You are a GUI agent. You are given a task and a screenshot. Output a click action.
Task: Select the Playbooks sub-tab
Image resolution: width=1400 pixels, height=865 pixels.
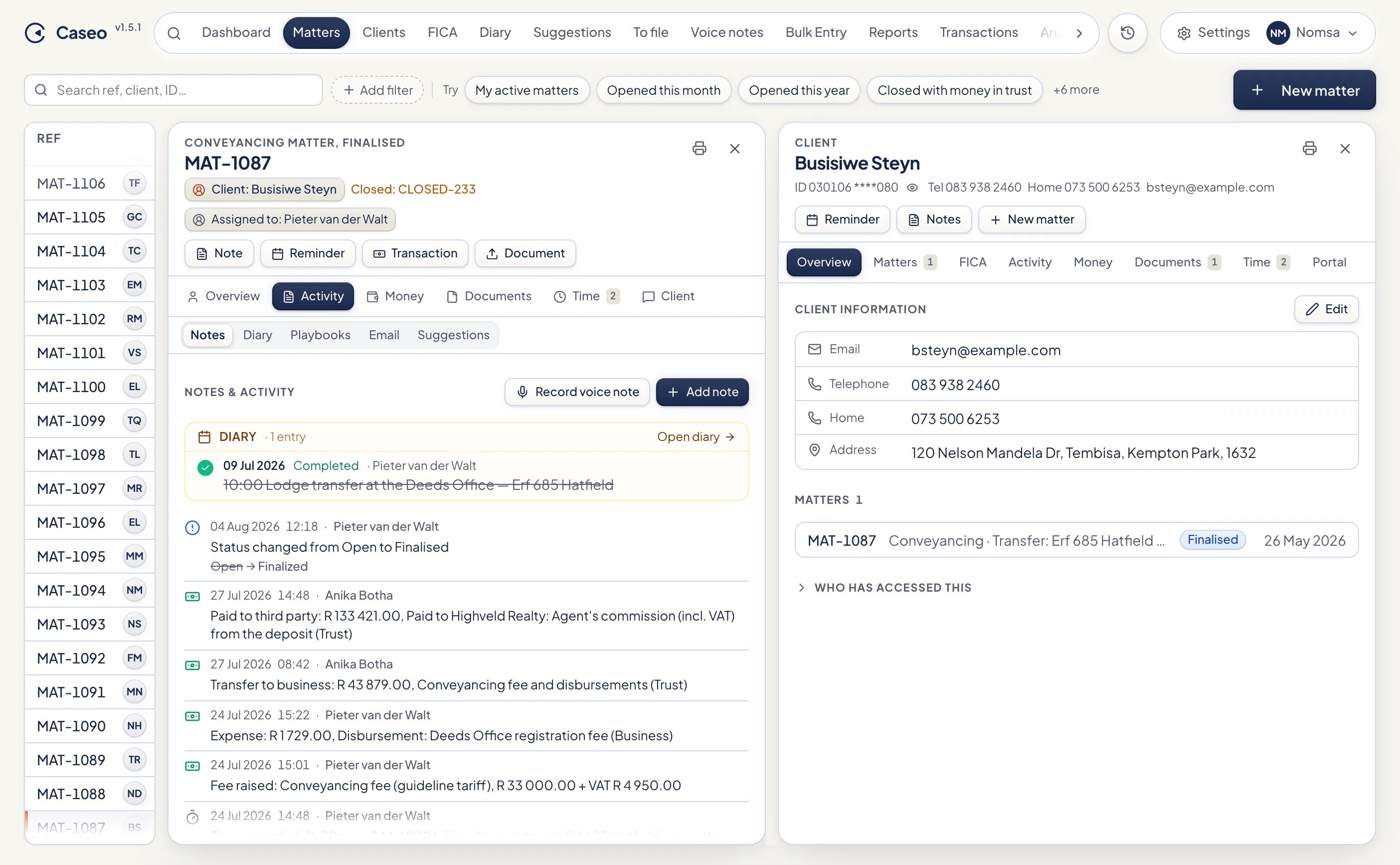320,335
